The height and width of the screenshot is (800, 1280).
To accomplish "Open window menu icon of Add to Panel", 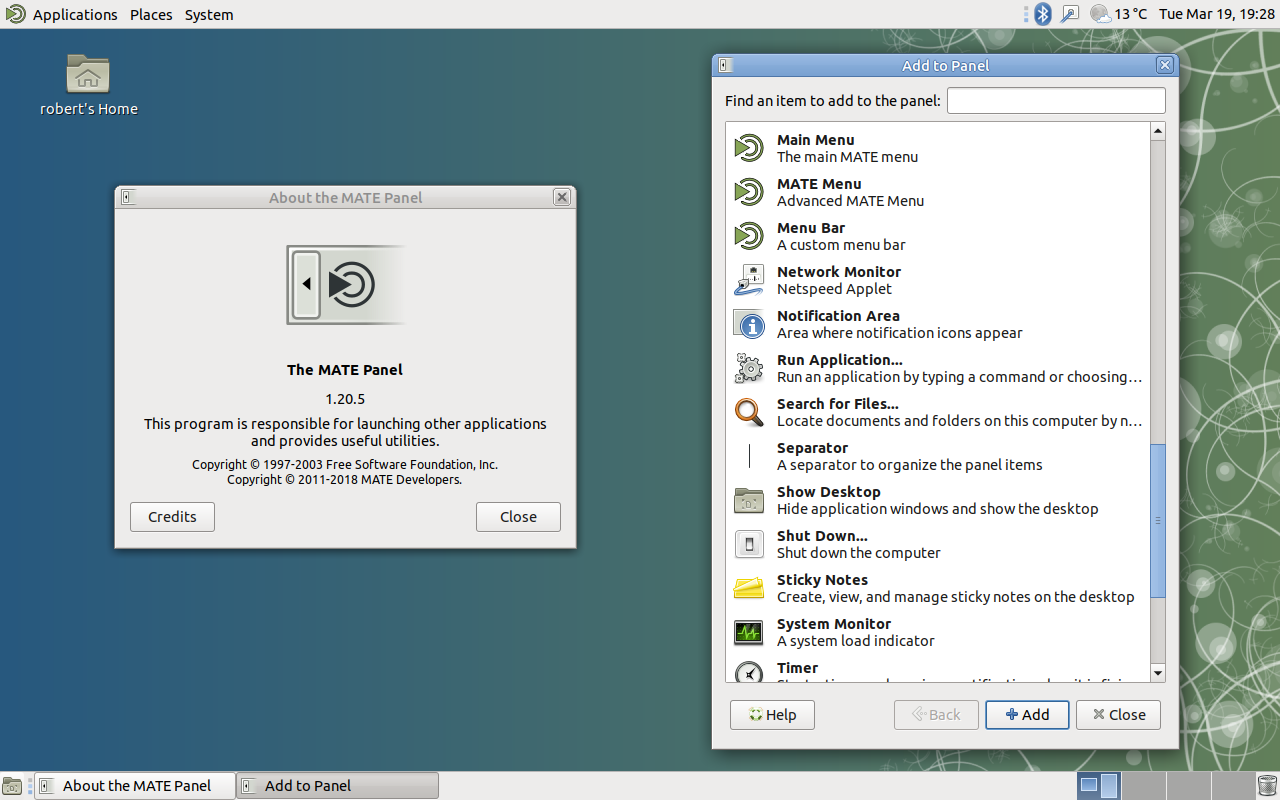I will coord(725,66).
